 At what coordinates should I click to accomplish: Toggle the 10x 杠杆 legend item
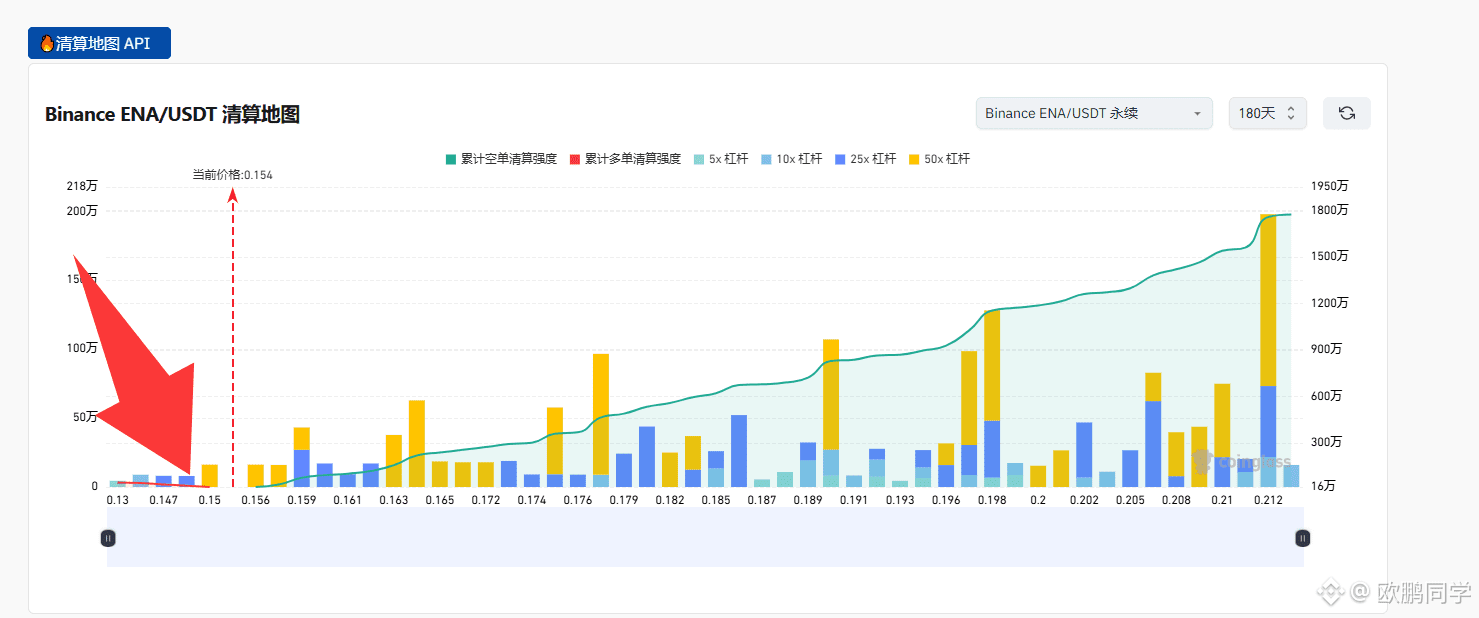(x=791, y=158)
